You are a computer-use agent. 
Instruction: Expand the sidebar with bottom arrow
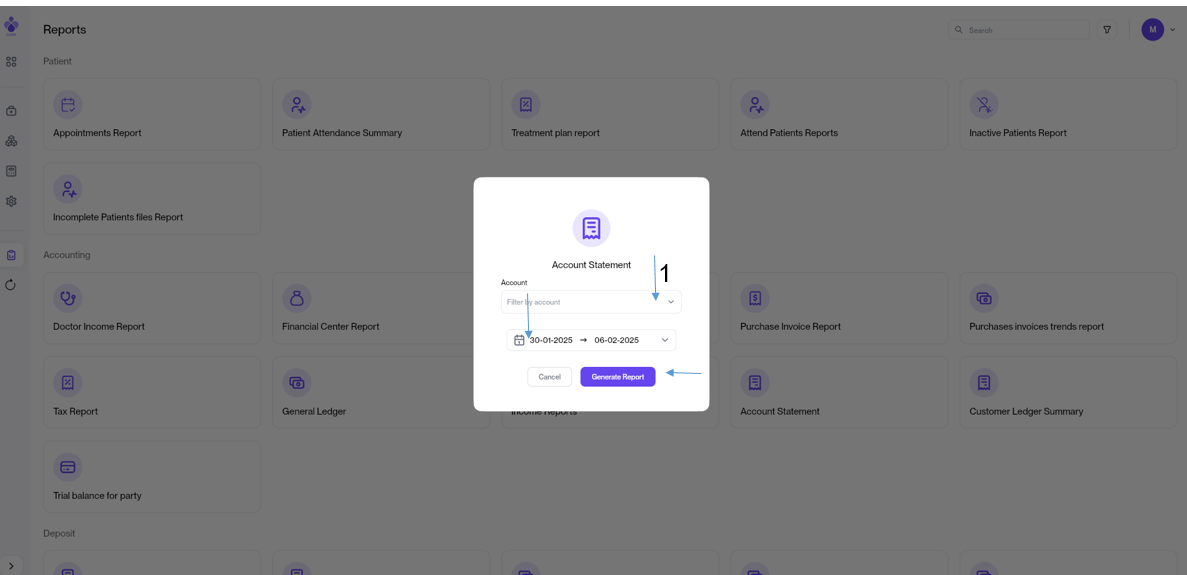[x=11, y=566]
